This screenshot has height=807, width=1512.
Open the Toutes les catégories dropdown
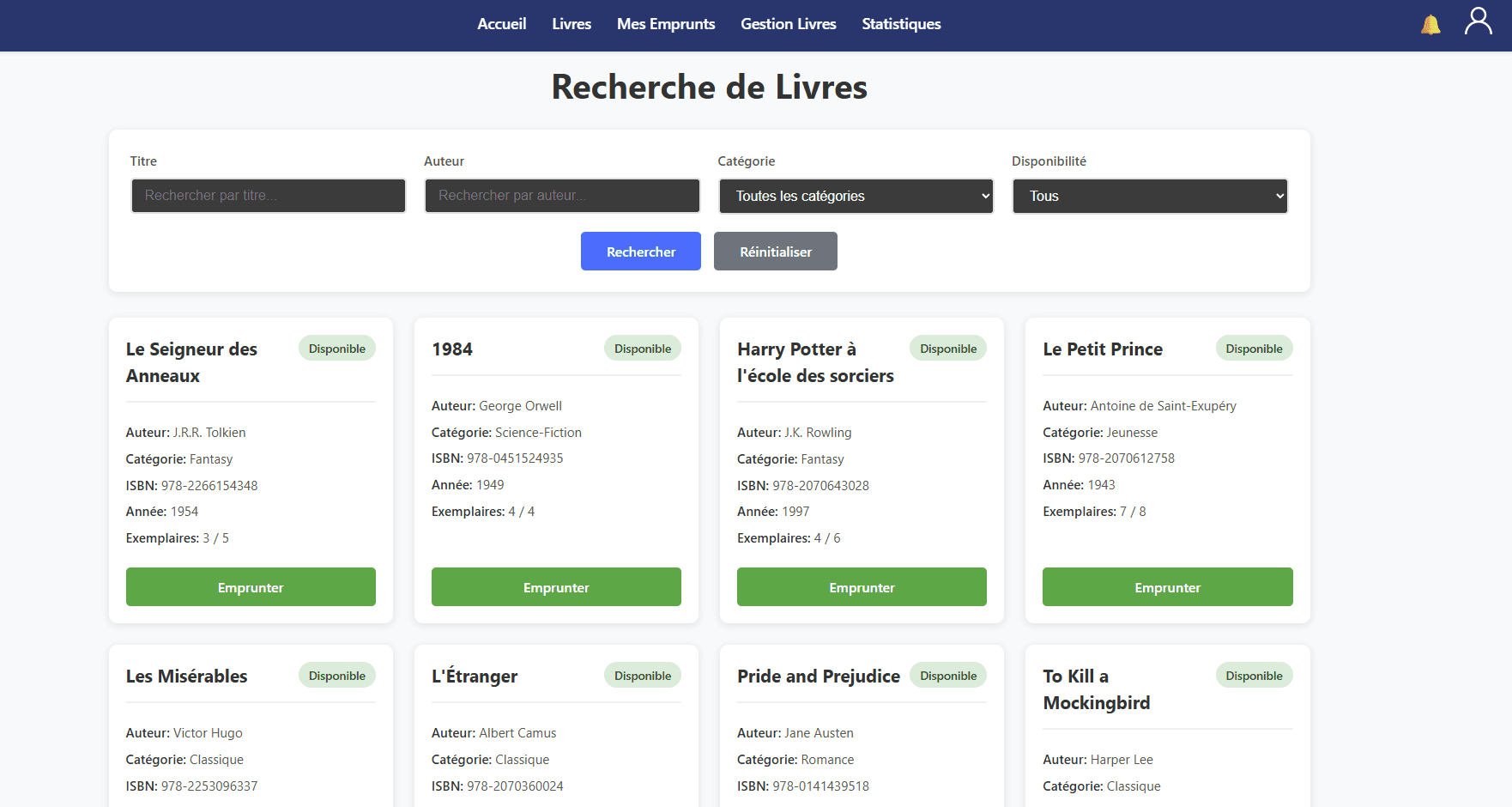point(855,196)
